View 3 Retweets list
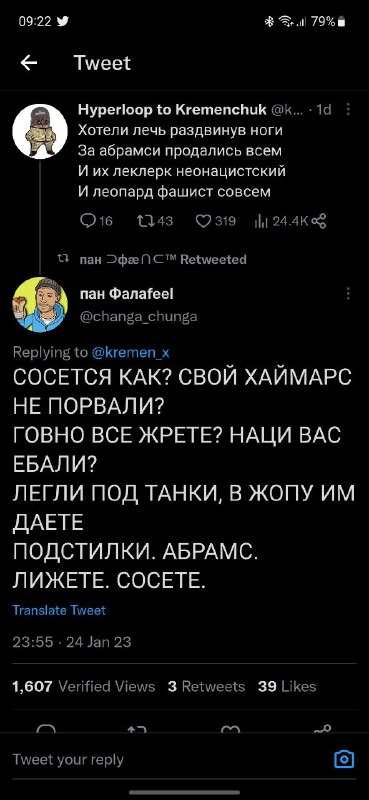The height and width of the screenshot is (800, 369). [x=206, y=686]
